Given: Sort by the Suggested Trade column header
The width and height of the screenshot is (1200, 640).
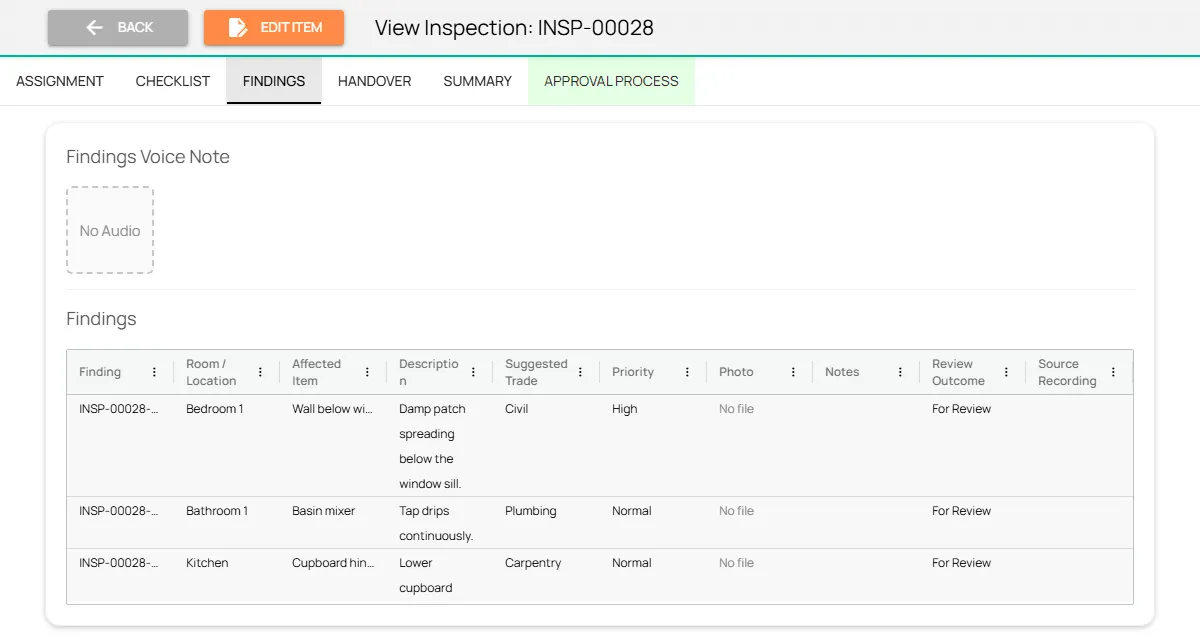Looking at the screenshot, I should click(x=536, y=372).
